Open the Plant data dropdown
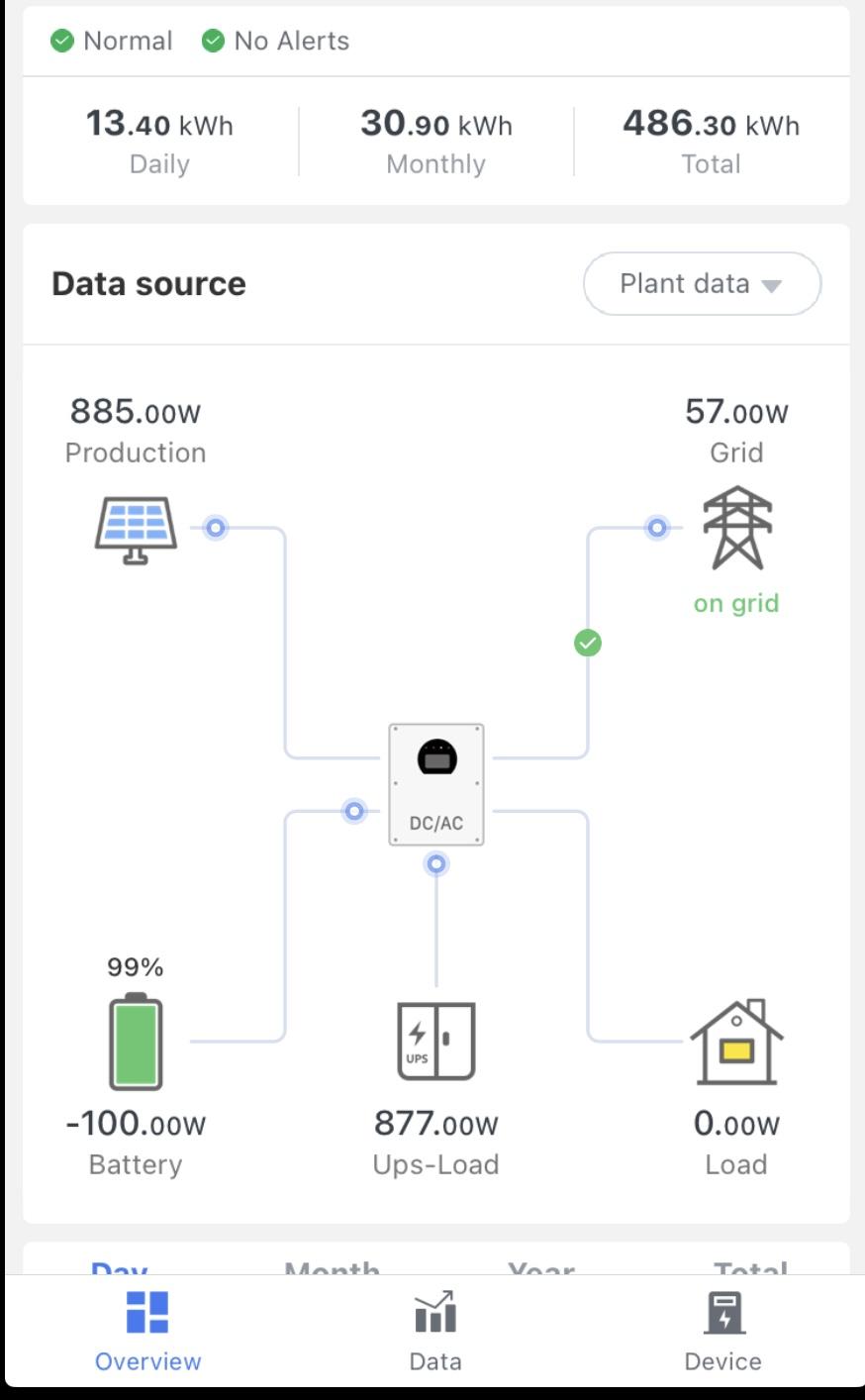Screen dimensions: 865x1400 (x=703, y=284)
